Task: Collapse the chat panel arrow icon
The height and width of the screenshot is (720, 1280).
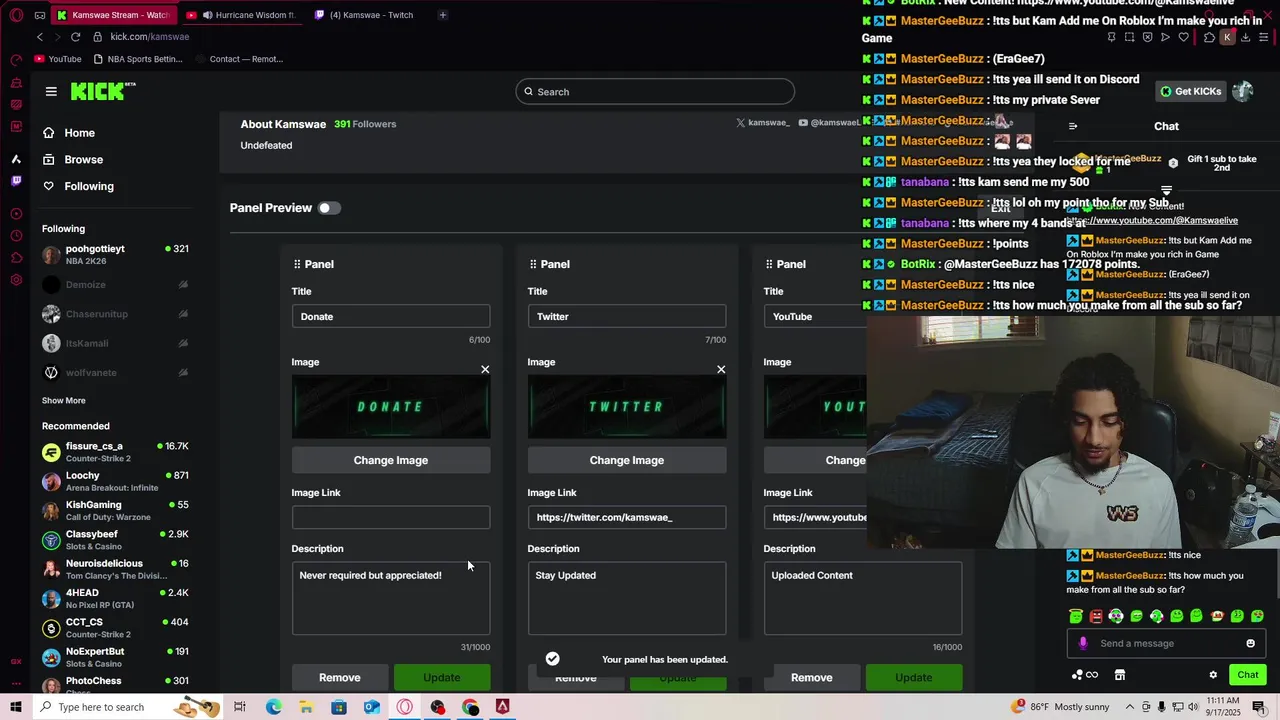Action: pos(1073,126)
